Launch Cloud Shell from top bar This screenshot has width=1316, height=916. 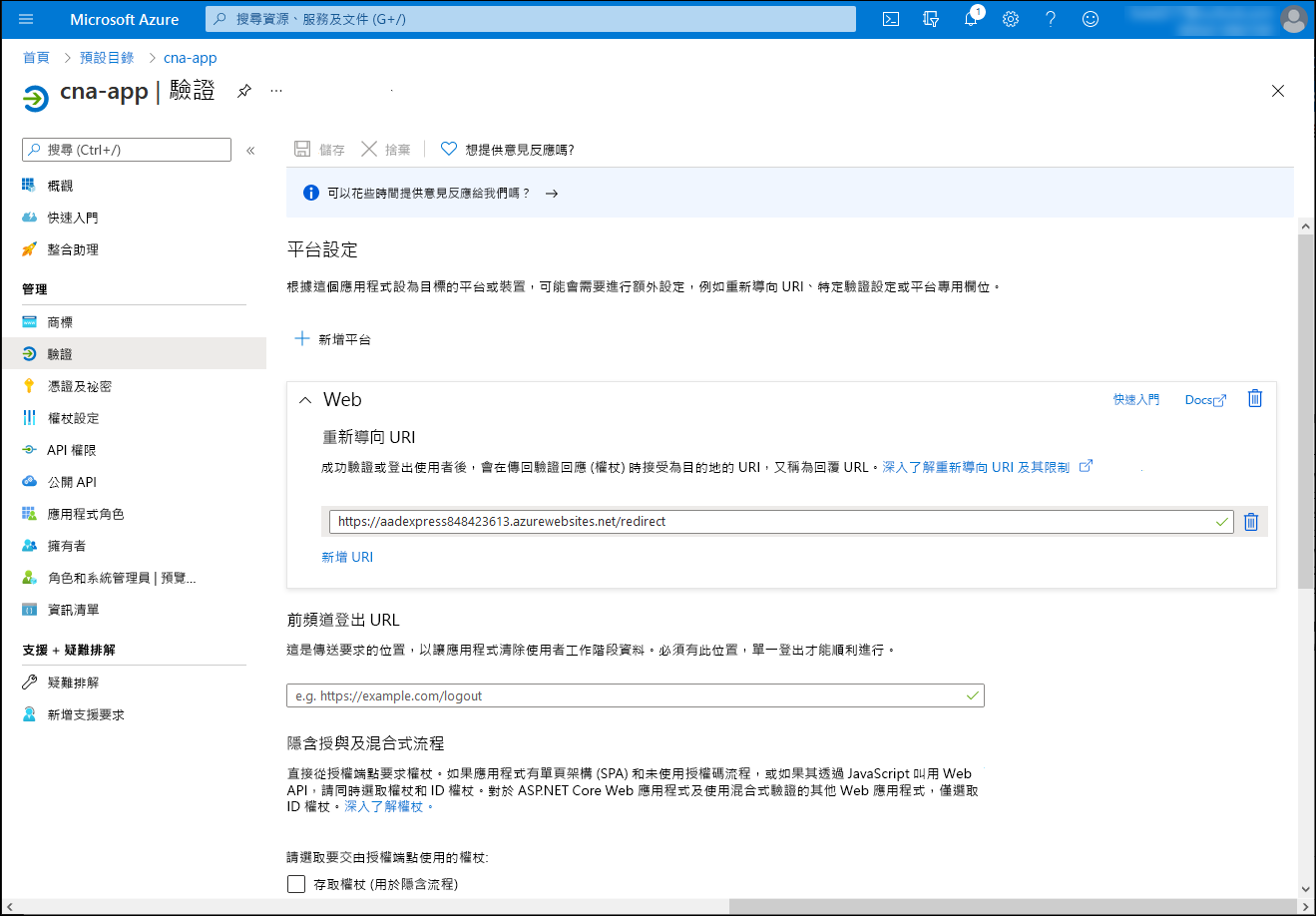(x=891, y=19)
